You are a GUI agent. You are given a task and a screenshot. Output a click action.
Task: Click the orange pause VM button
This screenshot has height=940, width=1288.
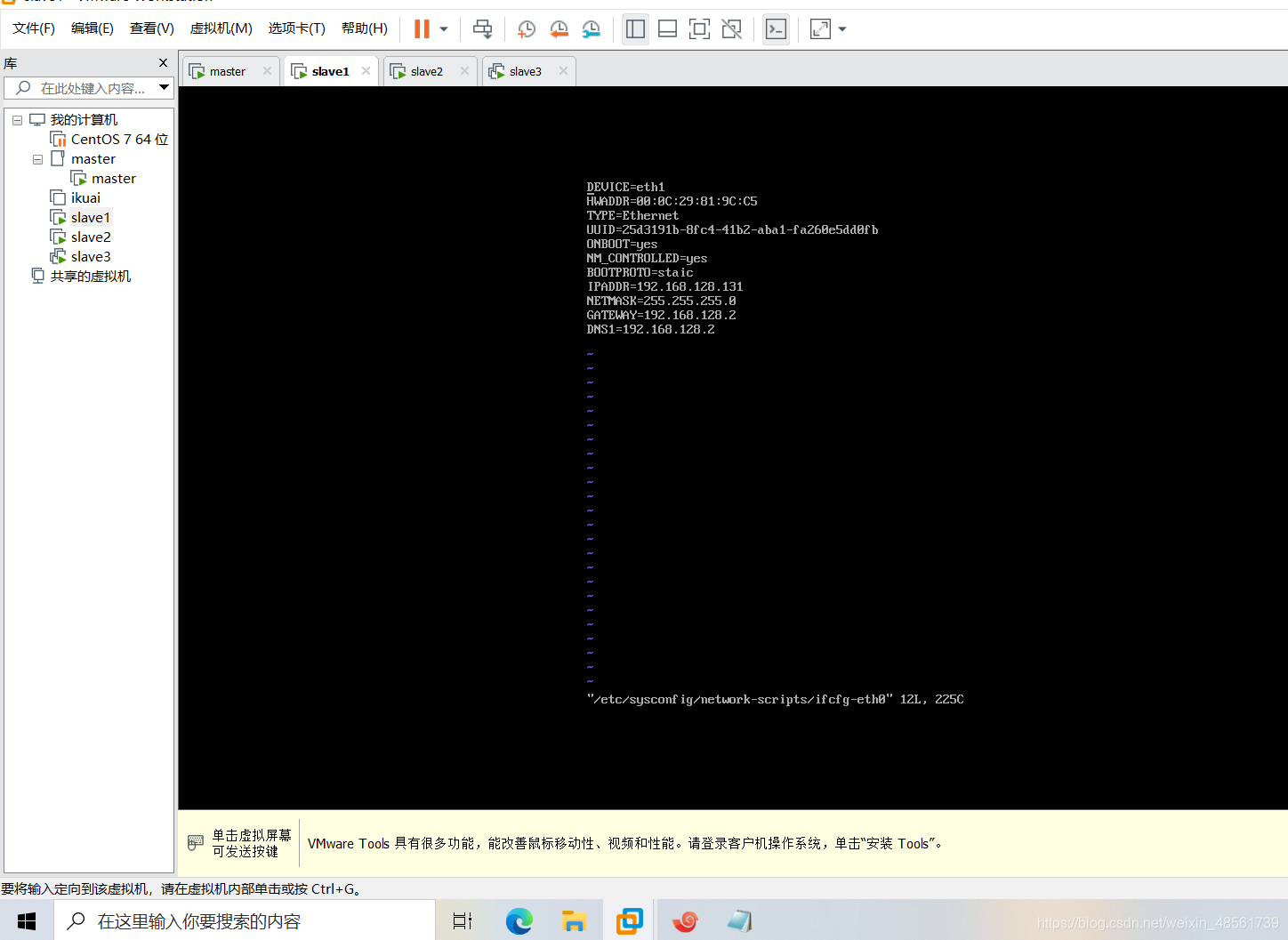[422, 29]
